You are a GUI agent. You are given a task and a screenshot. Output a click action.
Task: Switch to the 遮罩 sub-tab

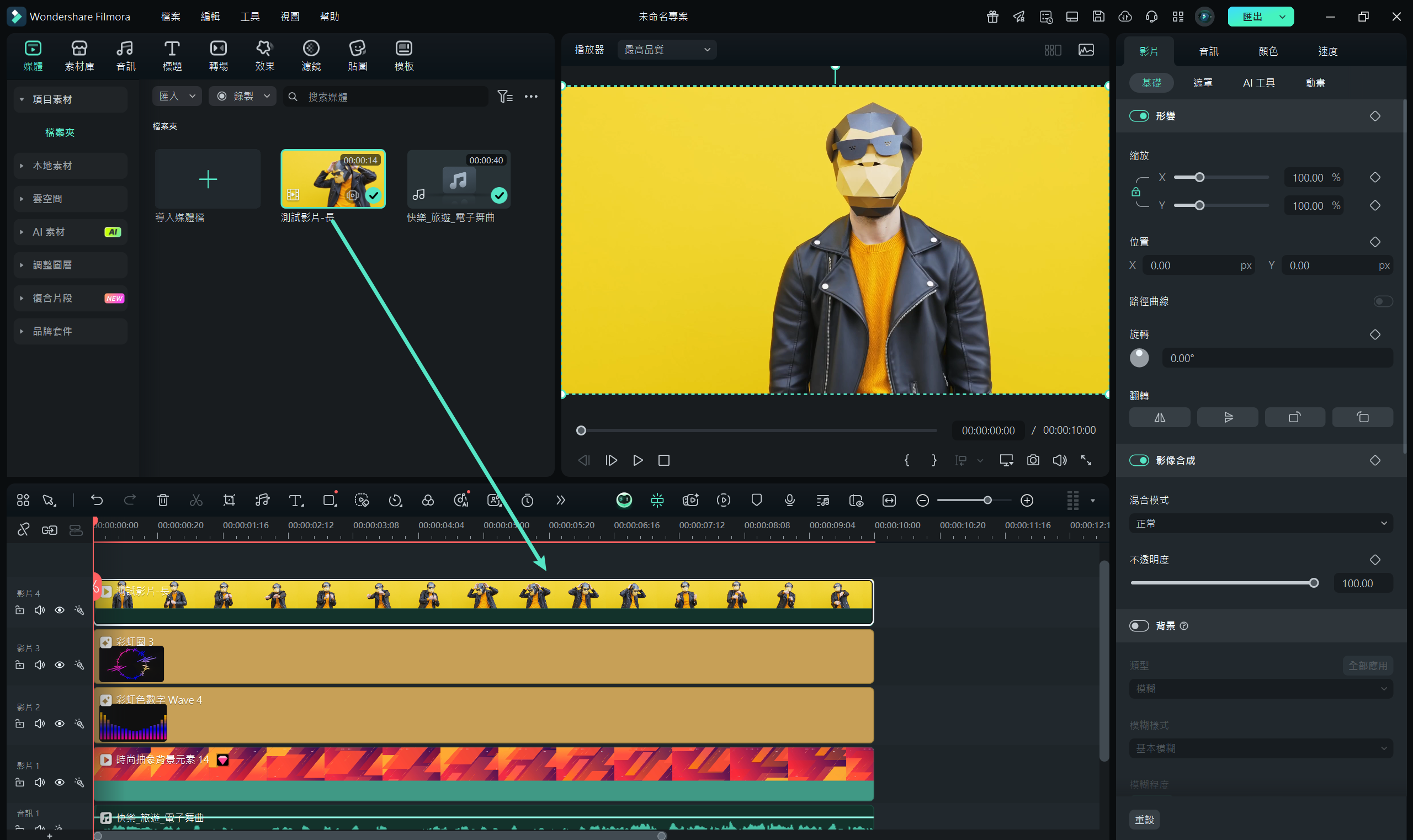point(1202,83)
